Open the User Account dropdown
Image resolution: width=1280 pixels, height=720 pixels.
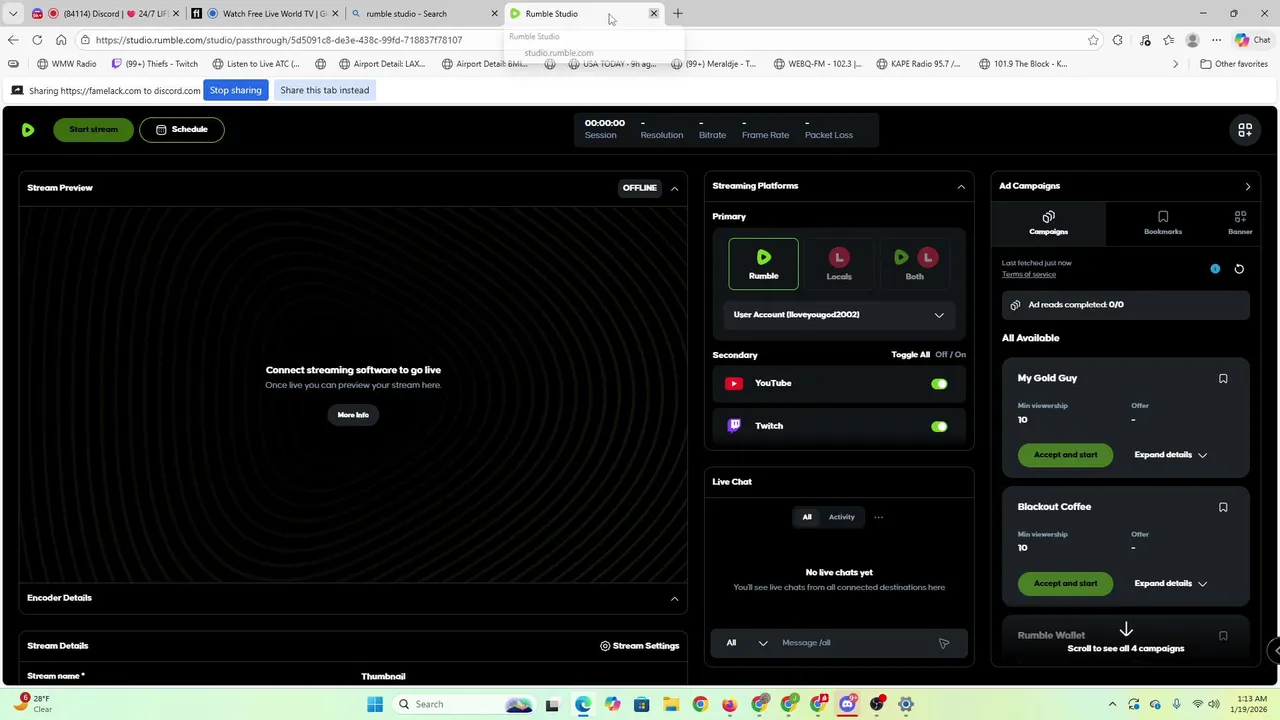(839, 315)
